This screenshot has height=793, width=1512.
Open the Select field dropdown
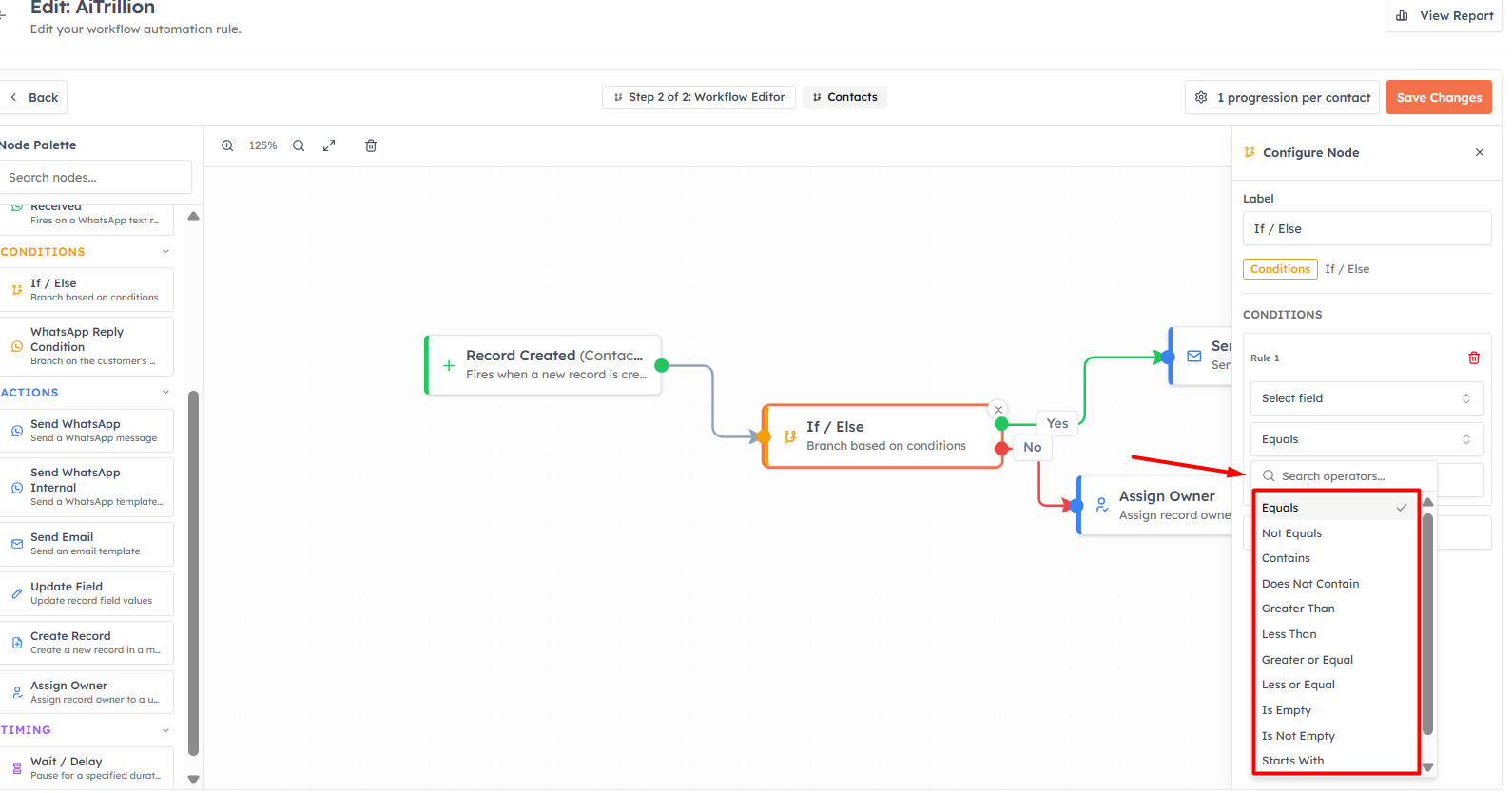pyautogui.click(x=1367, y=398)
